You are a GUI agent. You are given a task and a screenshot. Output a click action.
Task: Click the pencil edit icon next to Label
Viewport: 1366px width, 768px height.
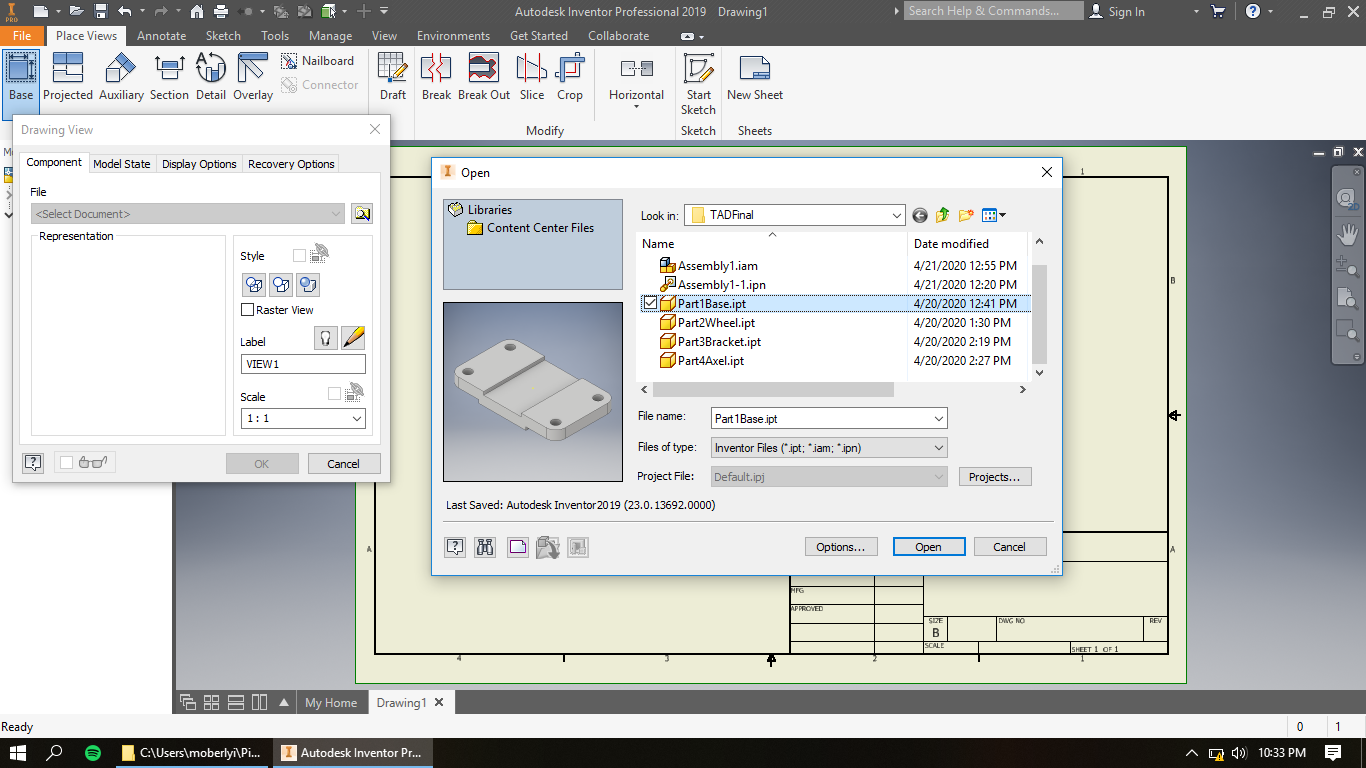tap(353, 337)
